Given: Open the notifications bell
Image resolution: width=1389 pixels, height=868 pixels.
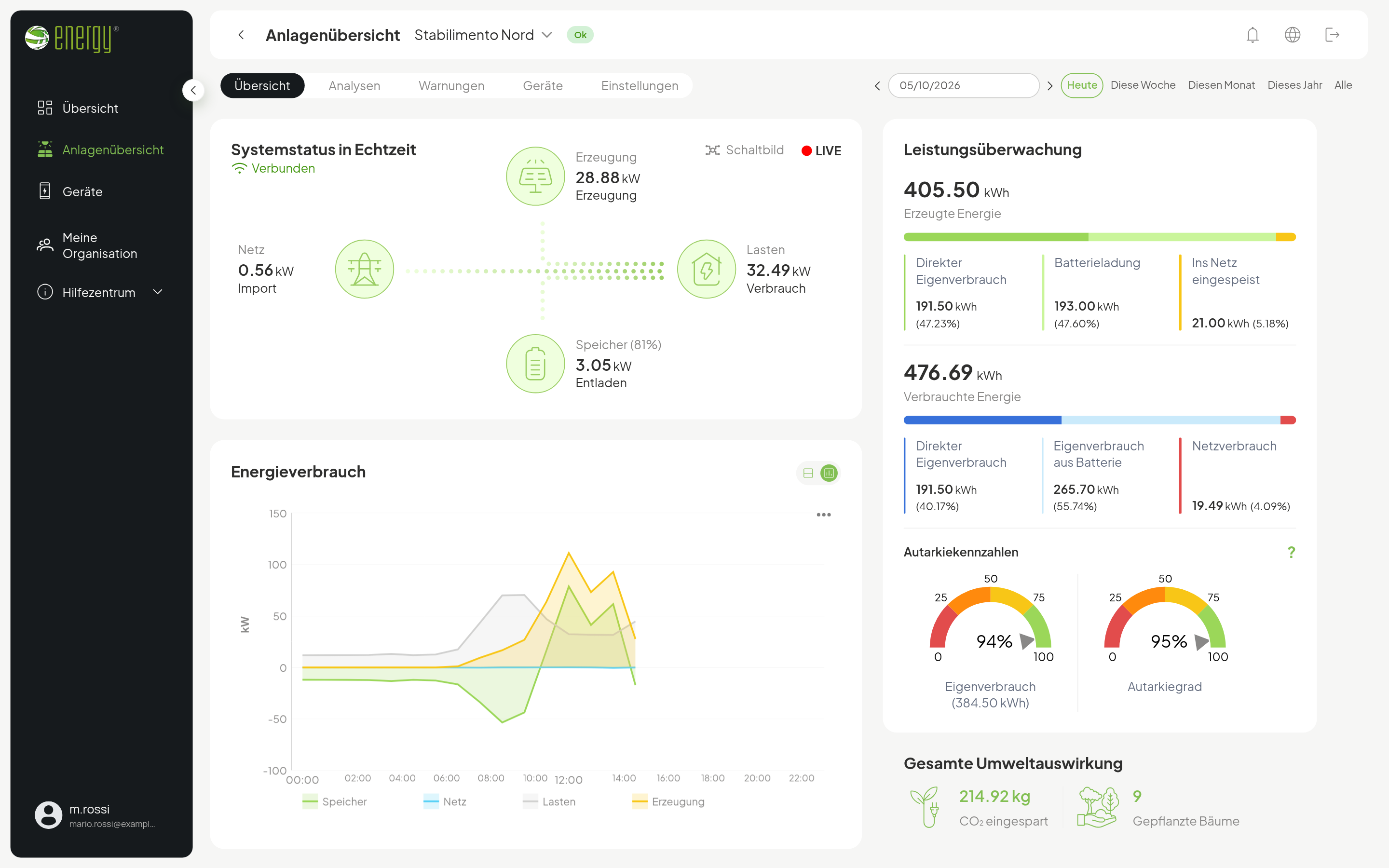Looking at the screenshot, I should pyautogui.click(x=1253, y=35).
